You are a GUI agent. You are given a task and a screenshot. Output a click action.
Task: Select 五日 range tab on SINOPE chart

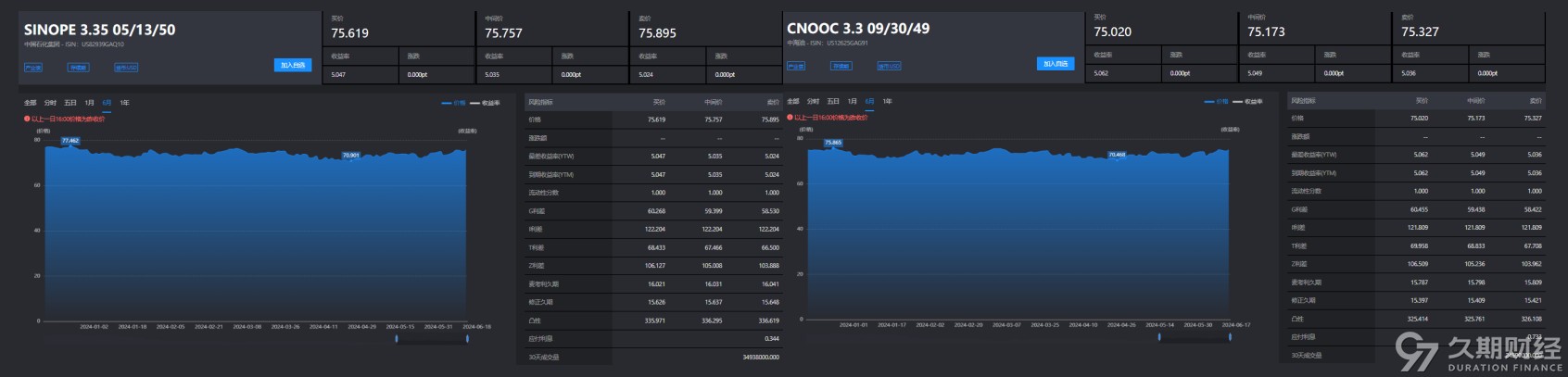(70, 103)
